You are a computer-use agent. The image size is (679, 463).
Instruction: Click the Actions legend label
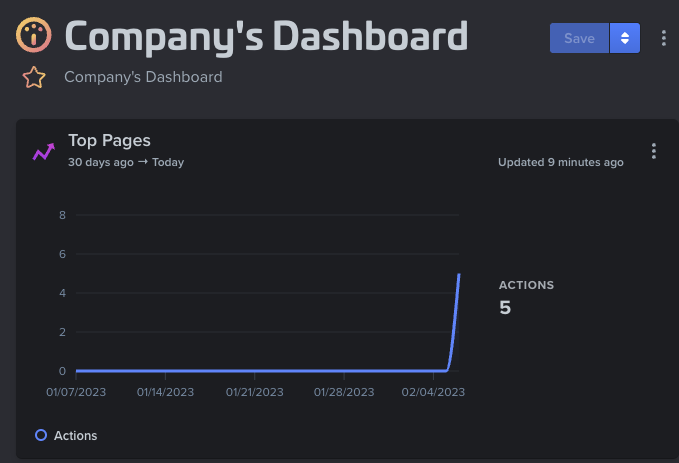pyautogui.click(x=75, y=436)
